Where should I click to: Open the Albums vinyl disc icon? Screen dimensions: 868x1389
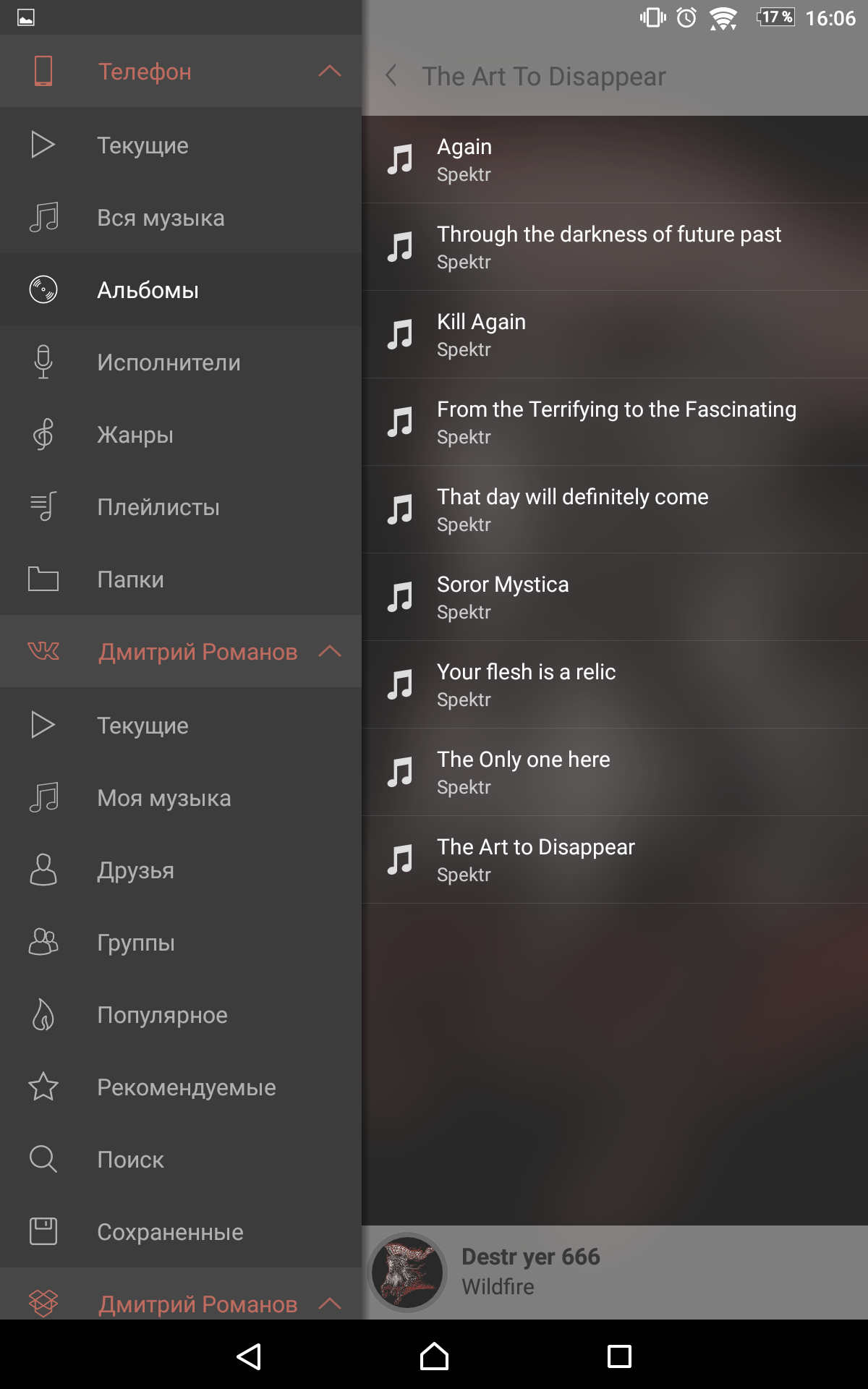(43, 289)
